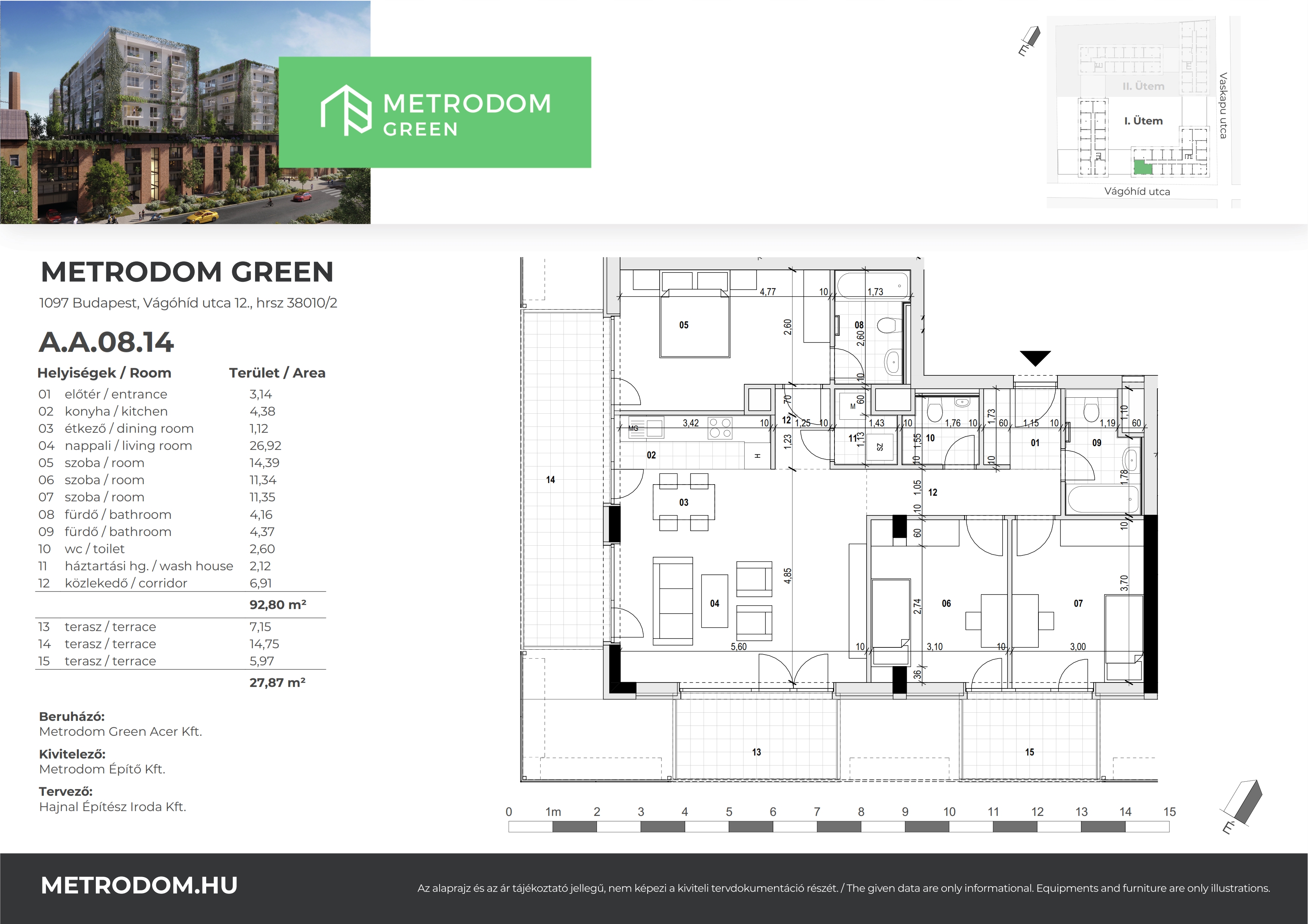Click the bathtub in bathroom 09
The height and width of the screenshot is (924, 1308).
coord(1103,500)
